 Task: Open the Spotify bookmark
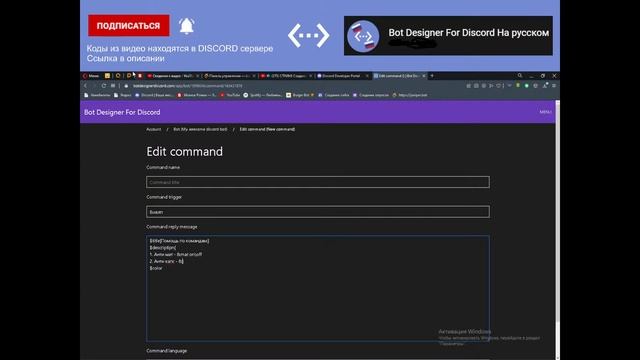point(262,95)
